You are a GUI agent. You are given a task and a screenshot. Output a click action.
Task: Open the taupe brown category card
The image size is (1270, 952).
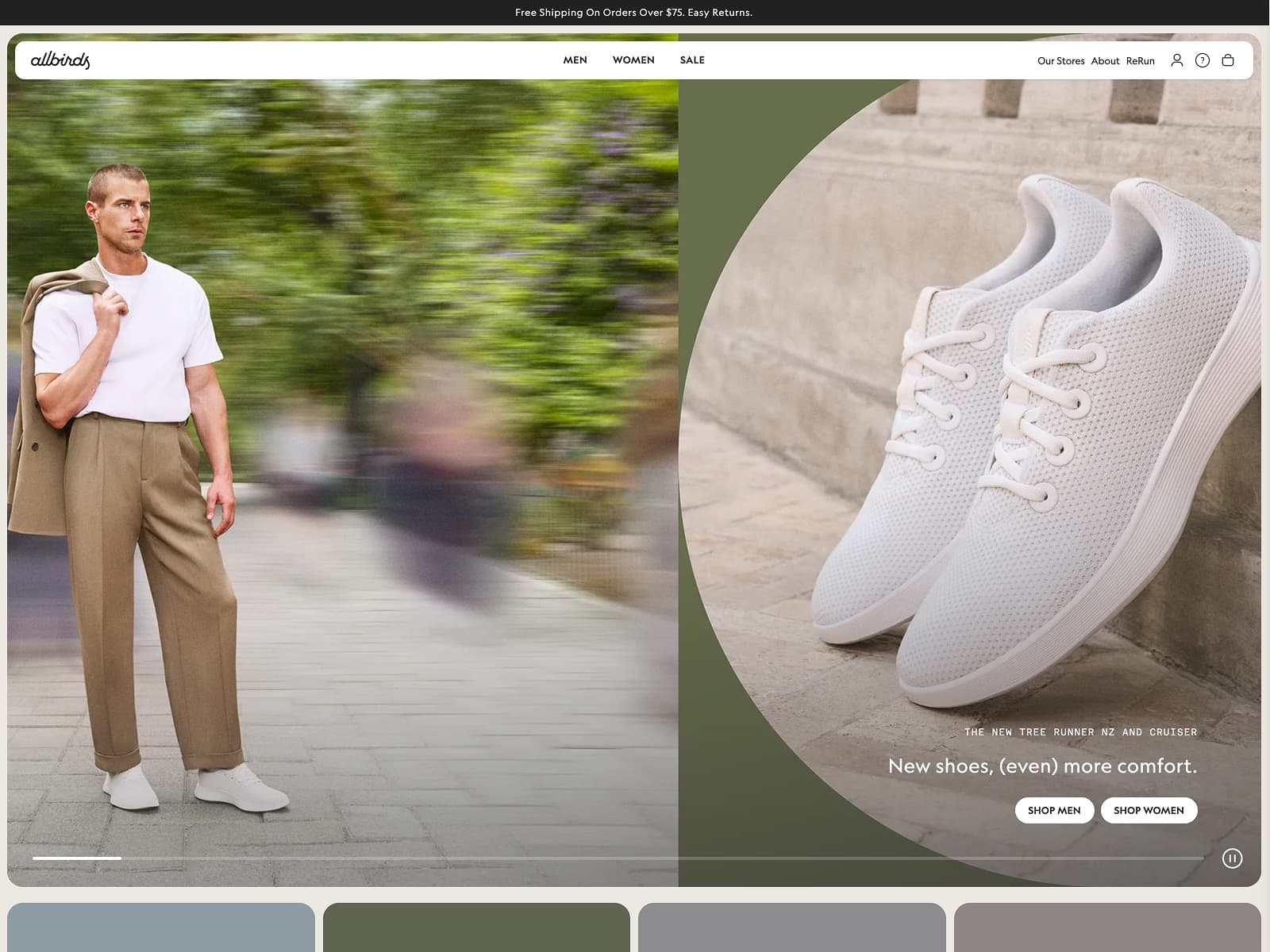coord(1107,927)
